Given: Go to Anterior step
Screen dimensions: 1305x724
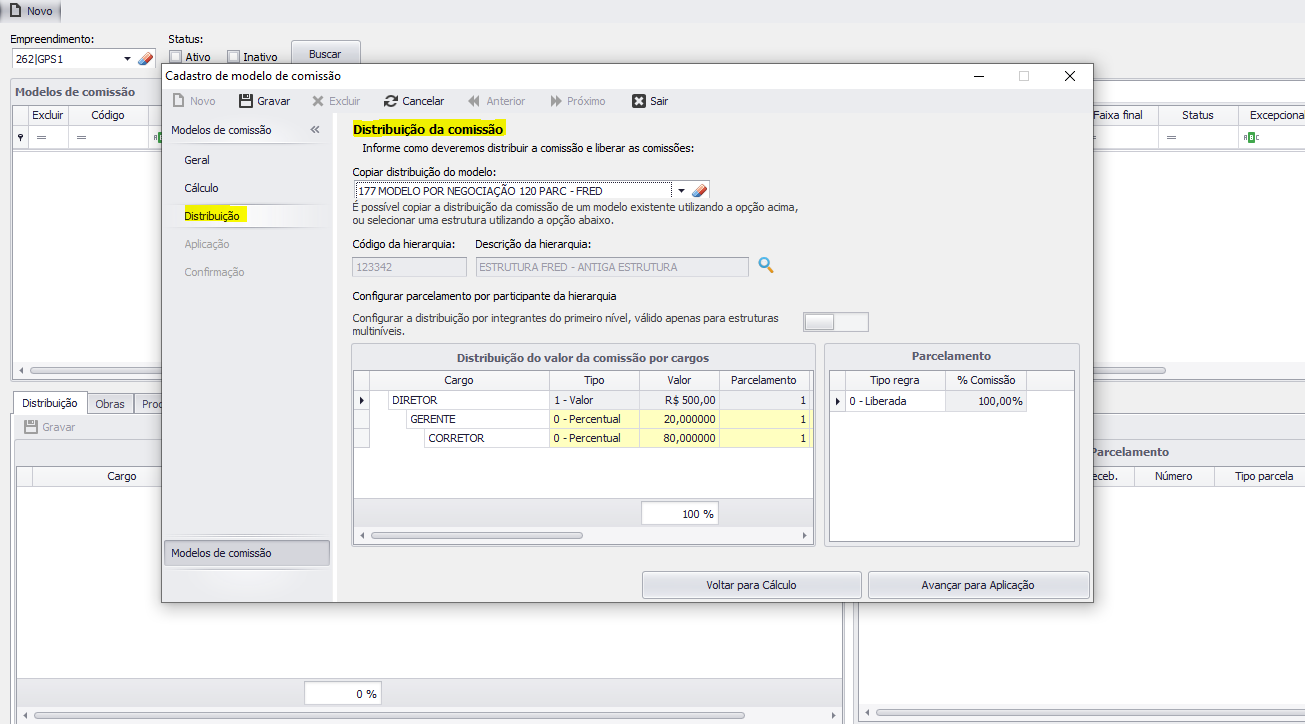Looking at the screenshot, I should tap(496, 101).
